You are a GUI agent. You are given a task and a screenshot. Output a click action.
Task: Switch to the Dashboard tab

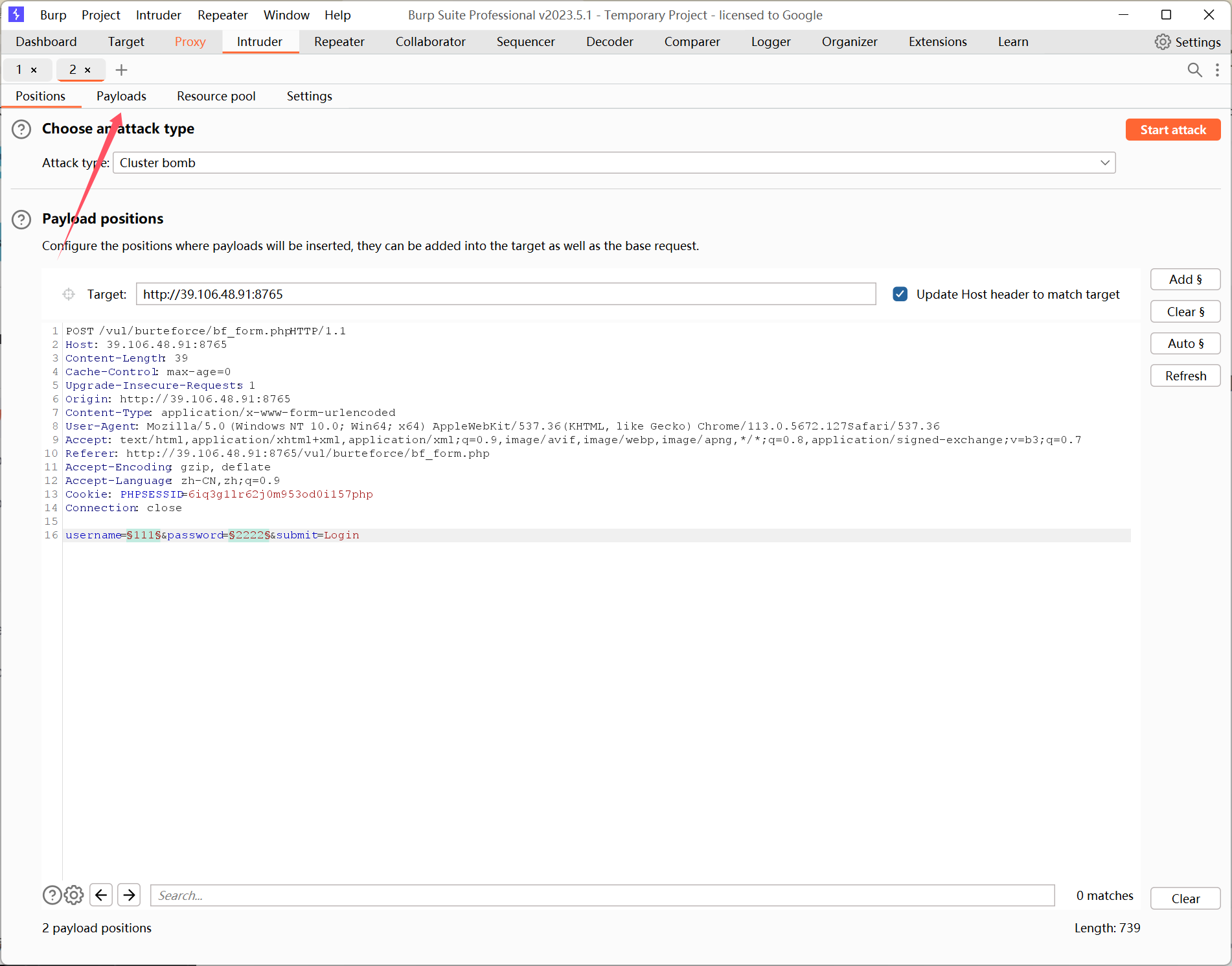pyautogui.click(x=46, y=42)
